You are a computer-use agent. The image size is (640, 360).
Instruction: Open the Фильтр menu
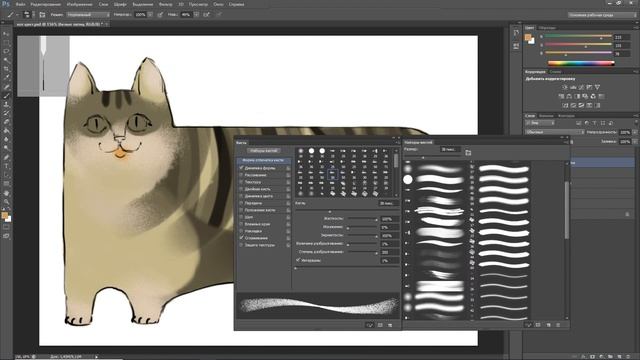point(165,4)
